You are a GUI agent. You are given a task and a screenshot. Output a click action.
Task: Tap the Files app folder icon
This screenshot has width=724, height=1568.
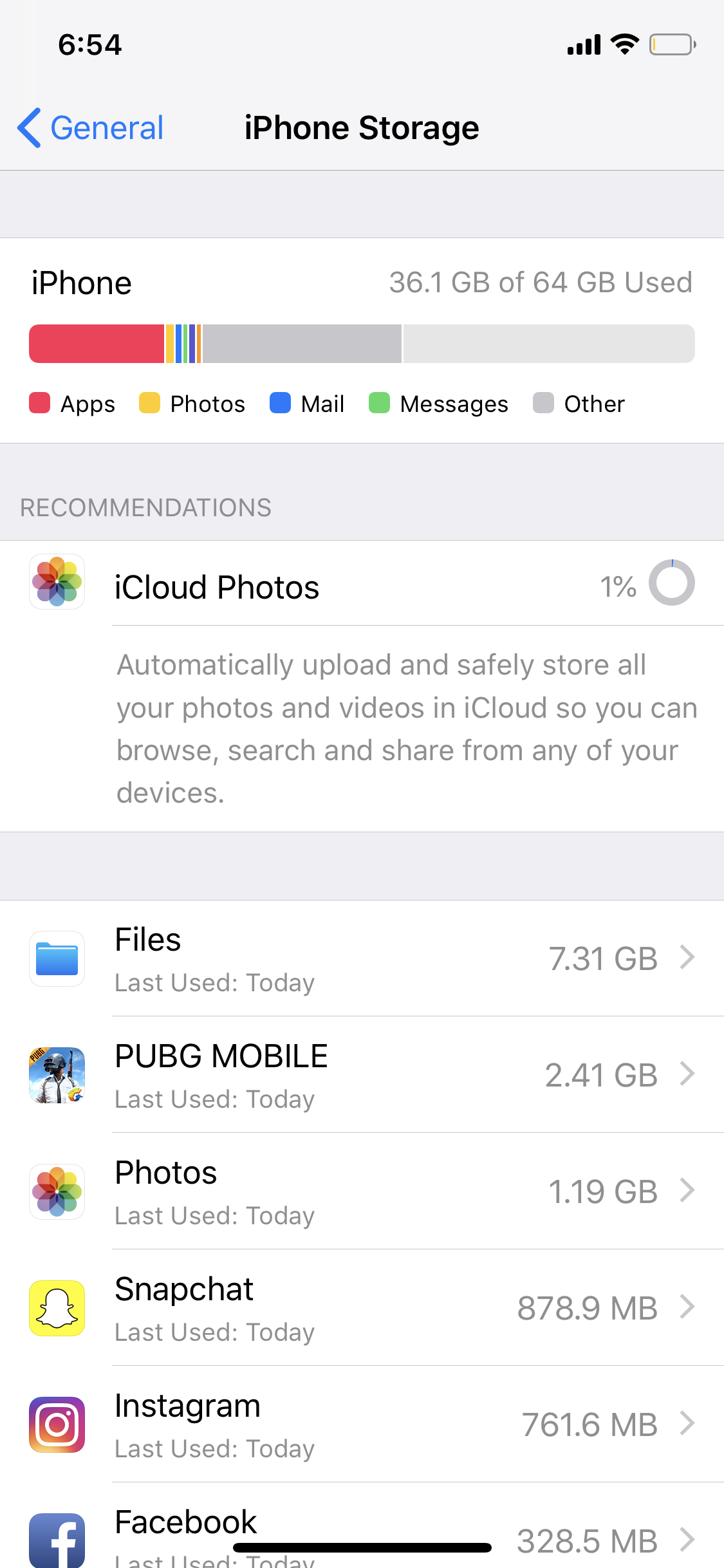[57, 958]
